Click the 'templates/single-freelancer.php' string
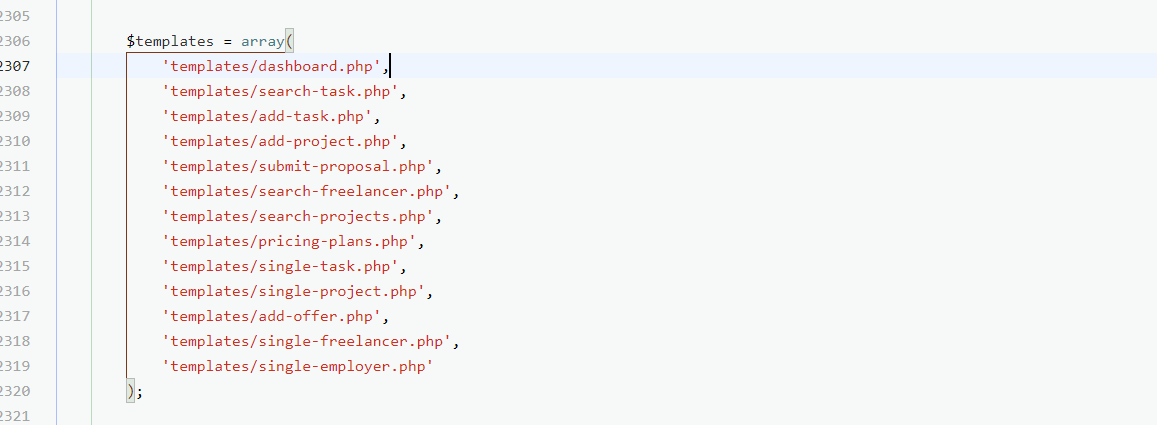This screenshot has width=1157, height=425. tap(306, 342)
